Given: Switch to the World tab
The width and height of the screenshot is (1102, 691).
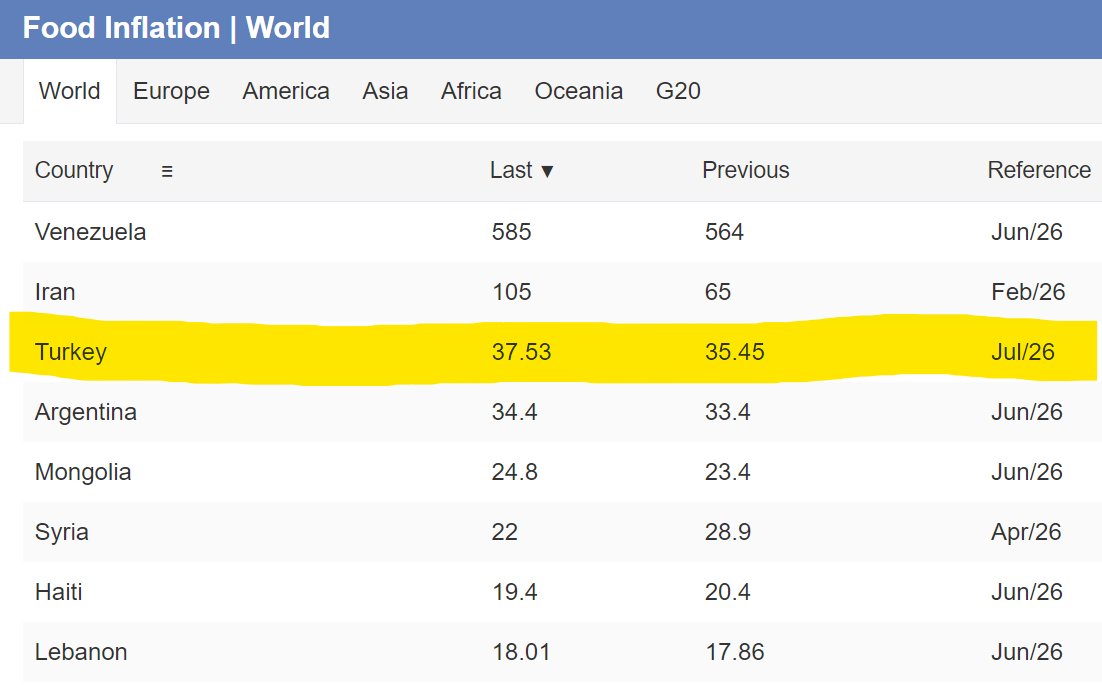Looking at the screenshot, I should coord(70,91).
